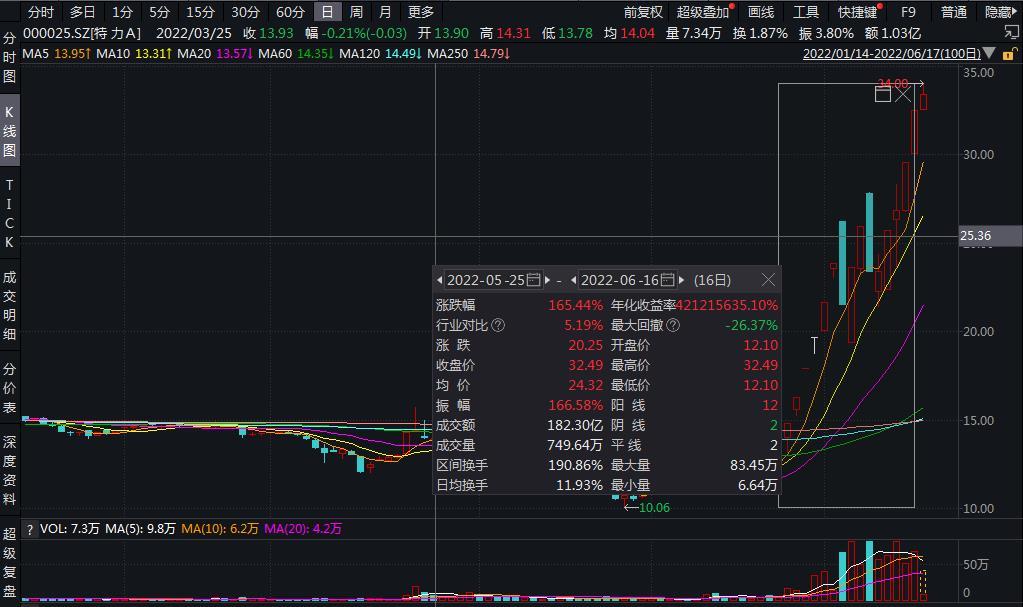Remove the range selection box

(903, 95)
